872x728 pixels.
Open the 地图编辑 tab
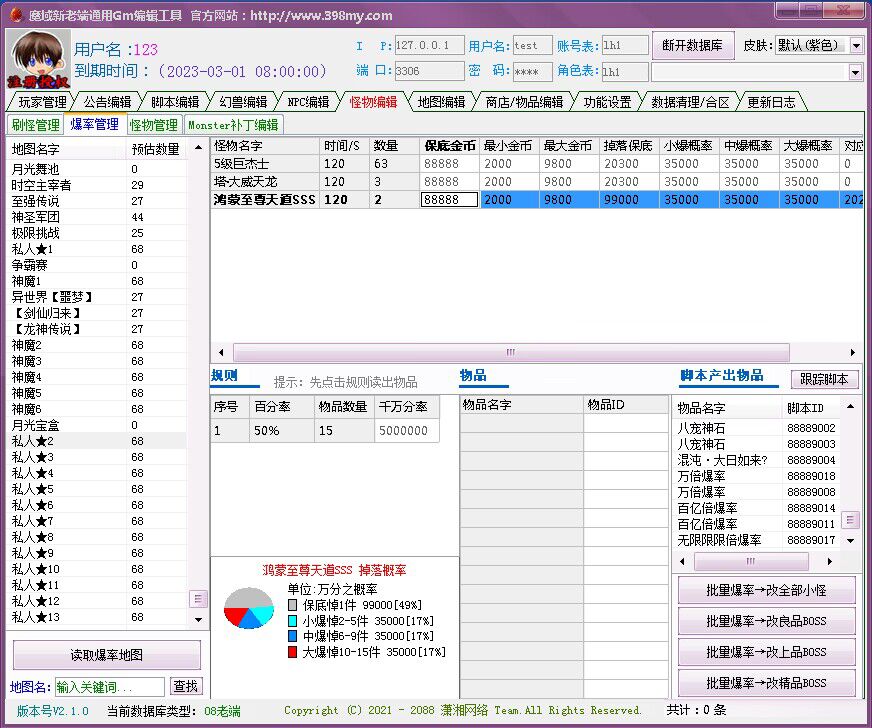pos(441,102)
